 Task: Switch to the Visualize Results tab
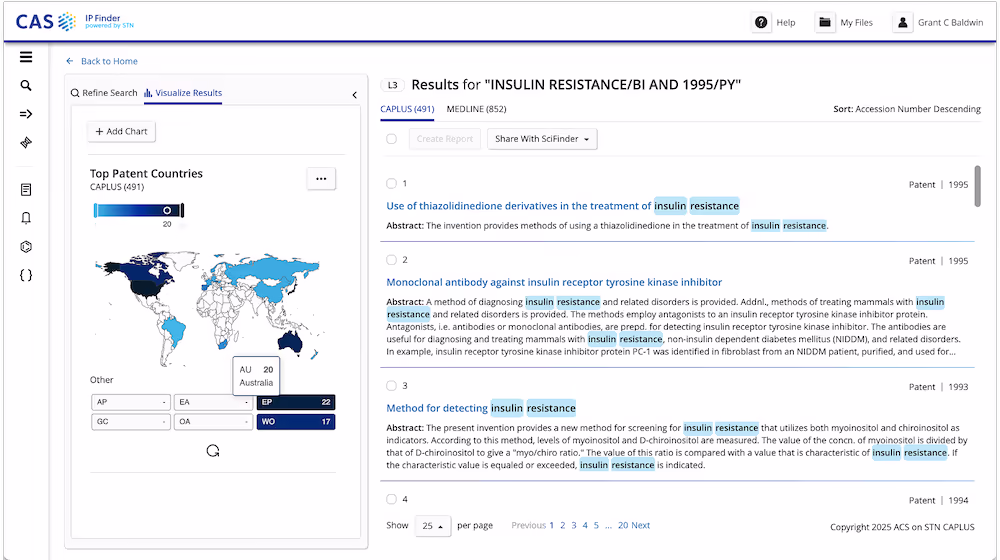click(x=183, y=93)
